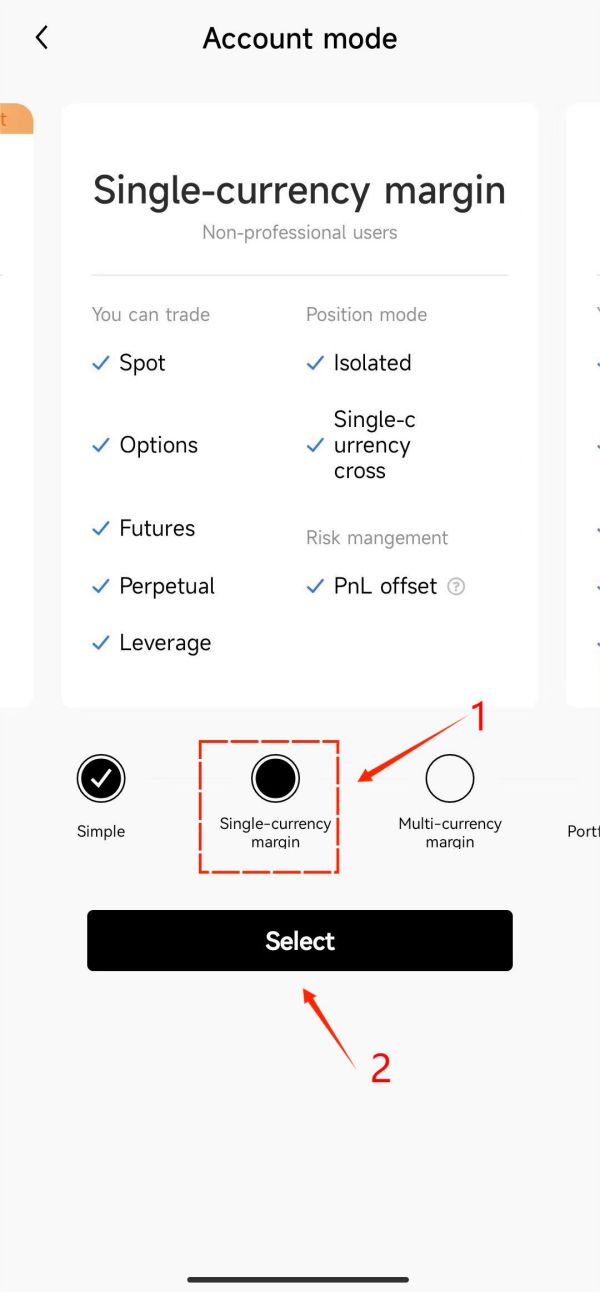The image size is (600, 1292).
Task: Pick the Multi-currency margin radio button
Action: point(450,778)
